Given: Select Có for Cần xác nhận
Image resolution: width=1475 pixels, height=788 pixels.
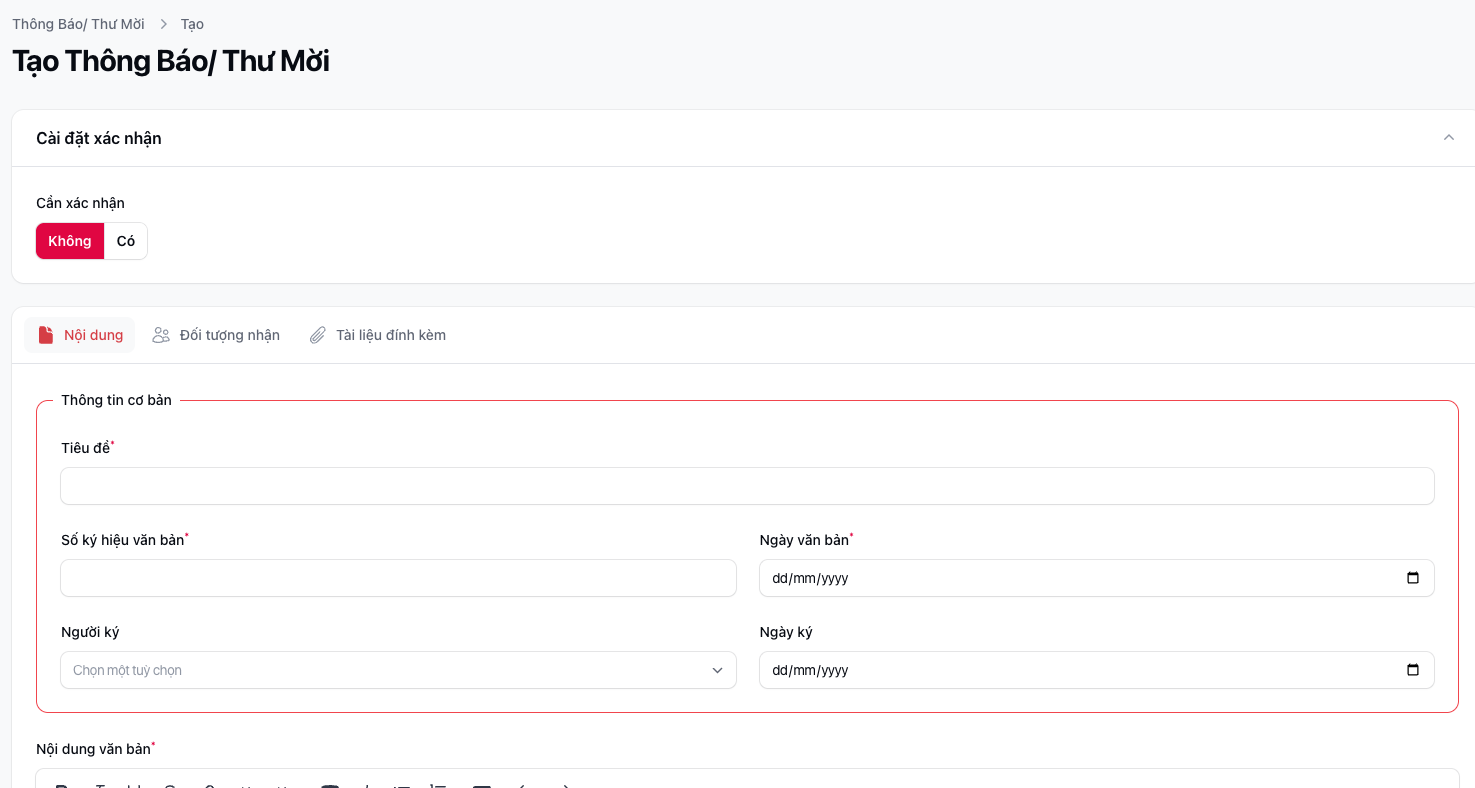Looking at the screenshot, I should tap(126, 241).
